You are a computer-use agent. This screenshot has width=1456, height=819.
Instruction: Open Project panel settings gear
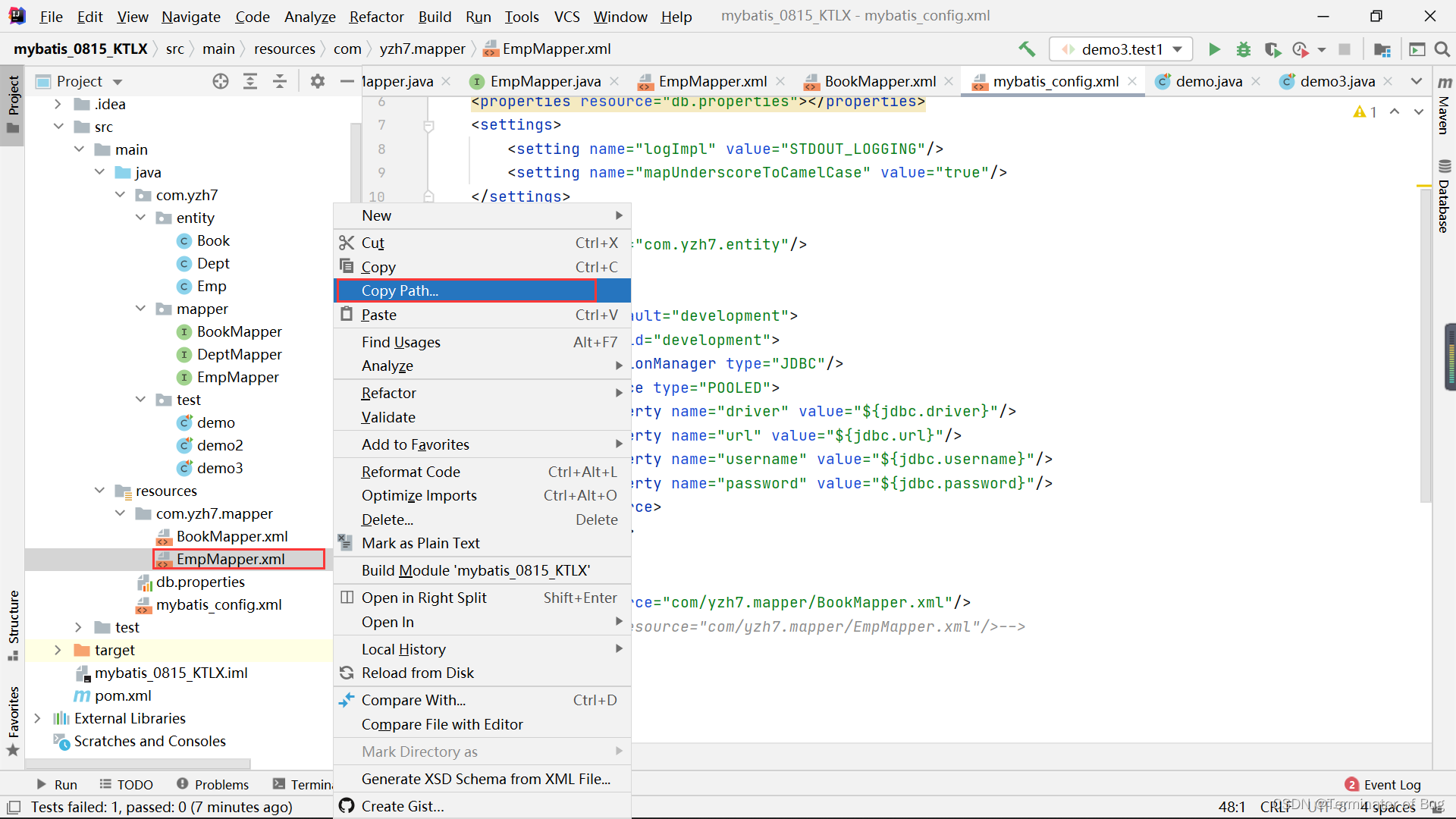pos(318,81)
